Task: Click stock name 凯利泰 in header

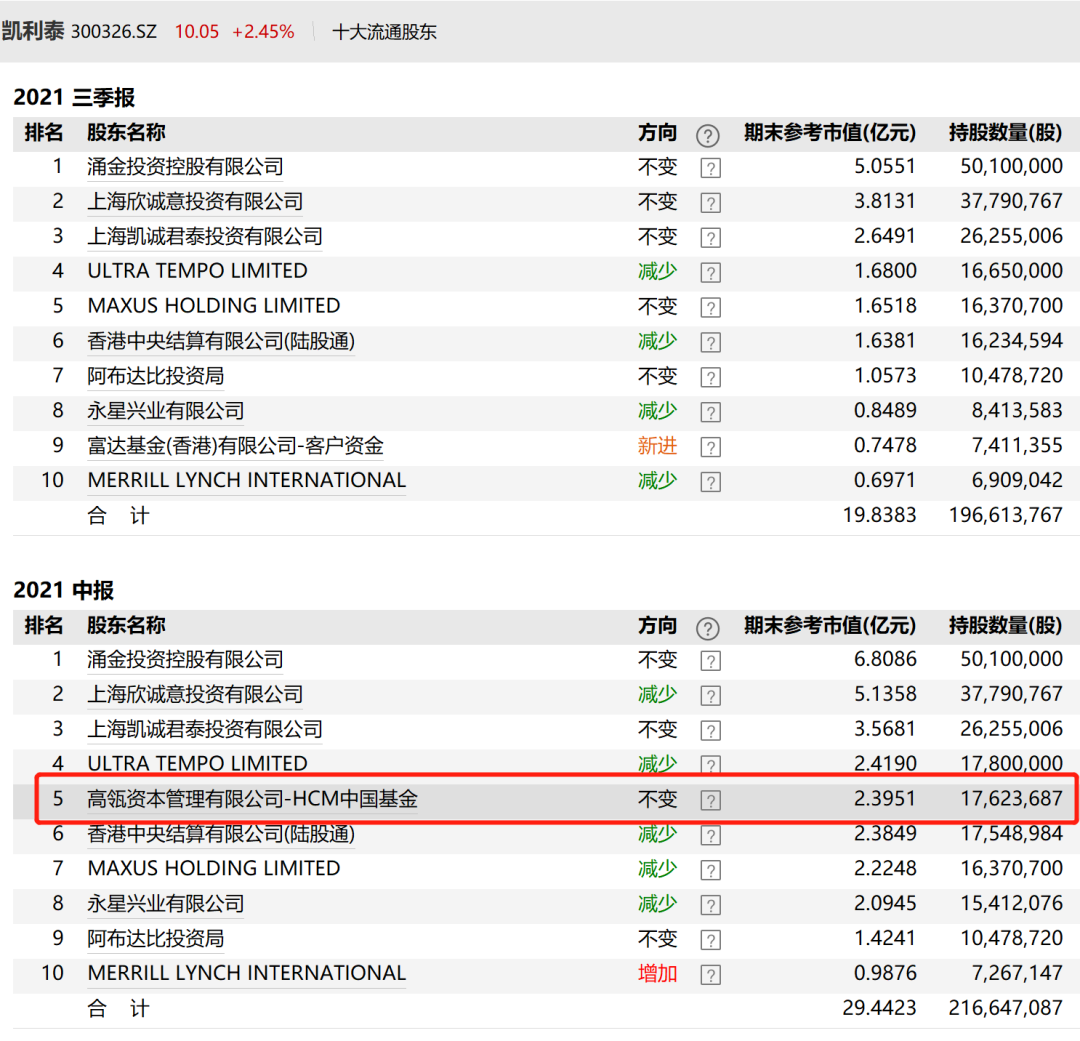Action: (32, 32)
